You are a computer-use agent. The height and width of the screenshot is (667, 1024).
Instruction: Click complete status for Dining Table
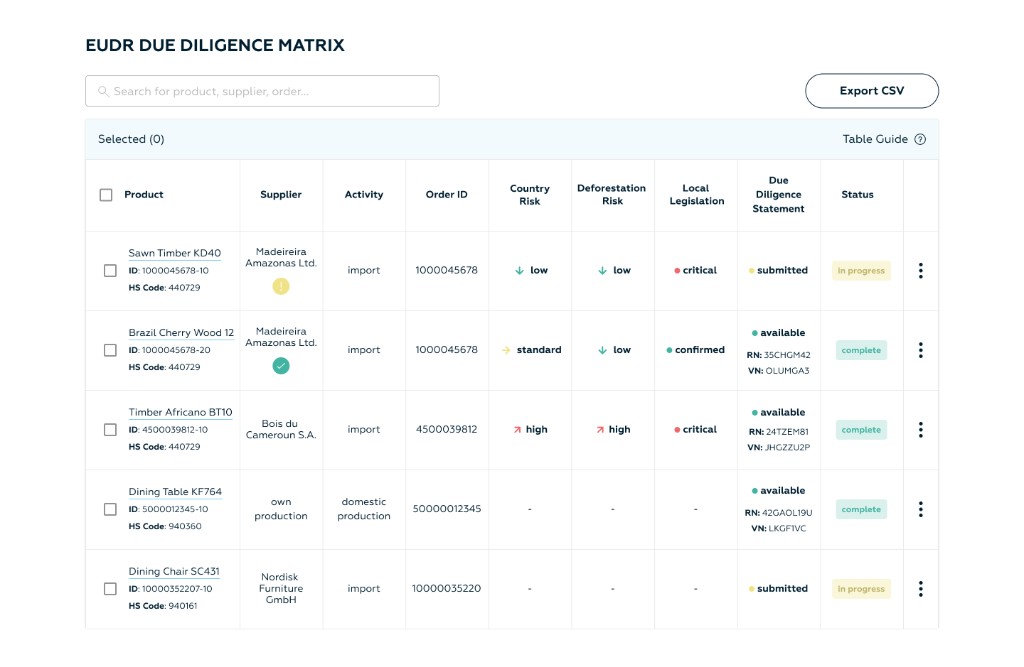pos(861,509)
